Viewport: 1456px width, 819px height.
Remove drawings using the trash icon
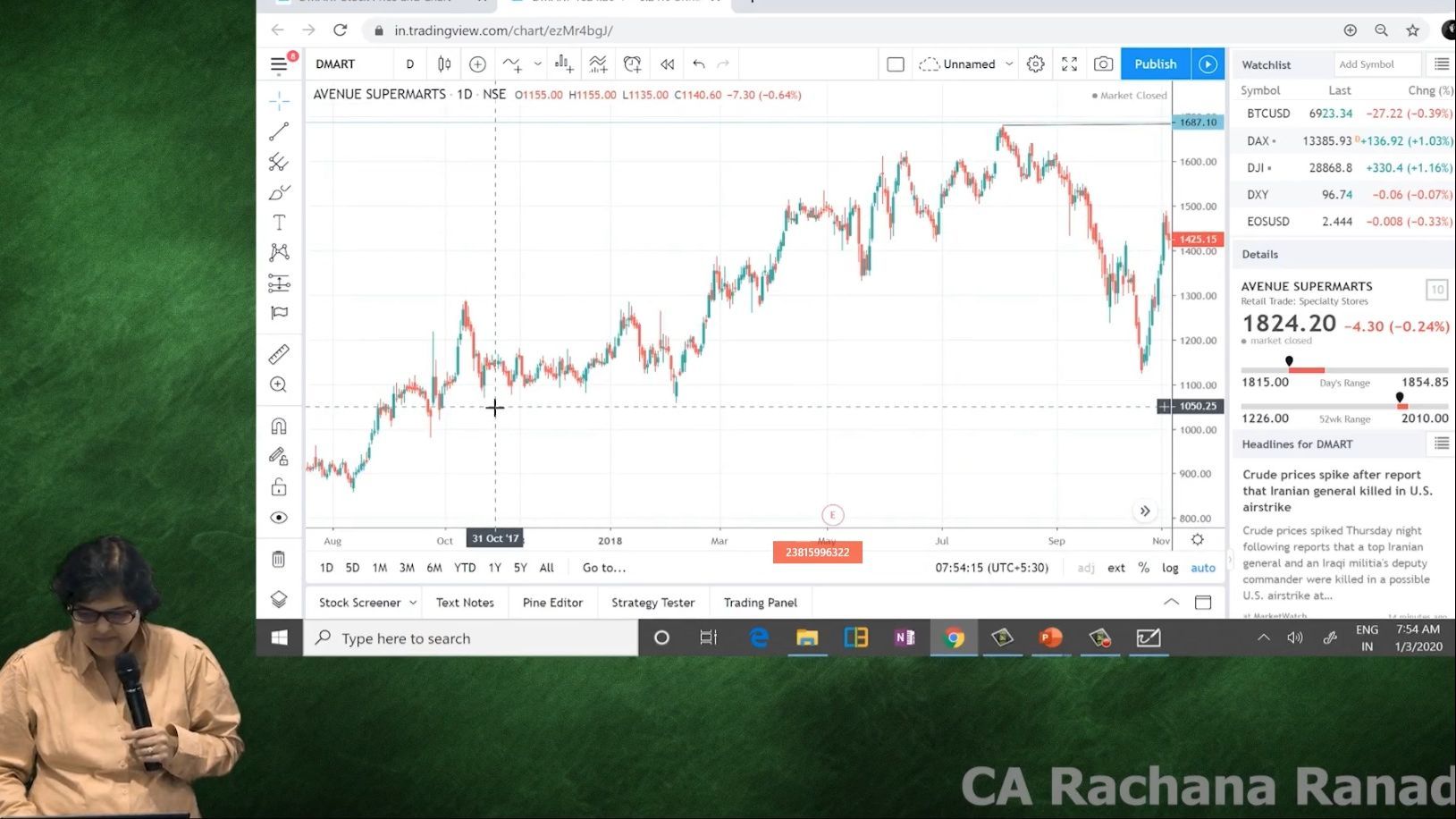pos(279,559)
